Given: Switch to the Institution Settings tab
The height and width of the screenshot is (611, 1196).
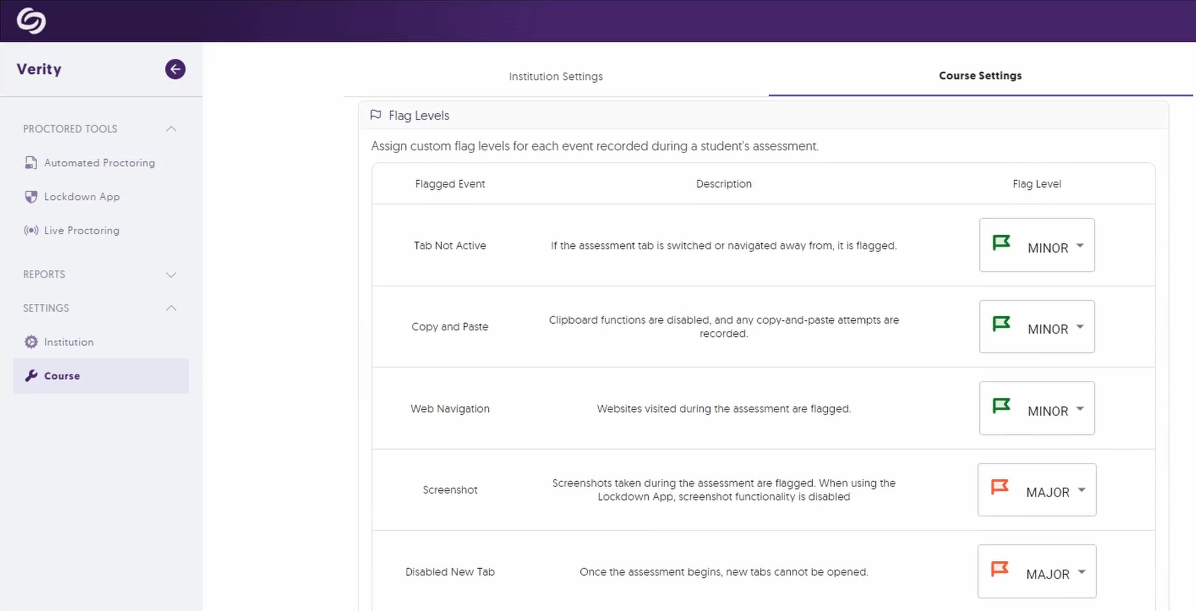Looking at the screenshot, I should 555,76.
